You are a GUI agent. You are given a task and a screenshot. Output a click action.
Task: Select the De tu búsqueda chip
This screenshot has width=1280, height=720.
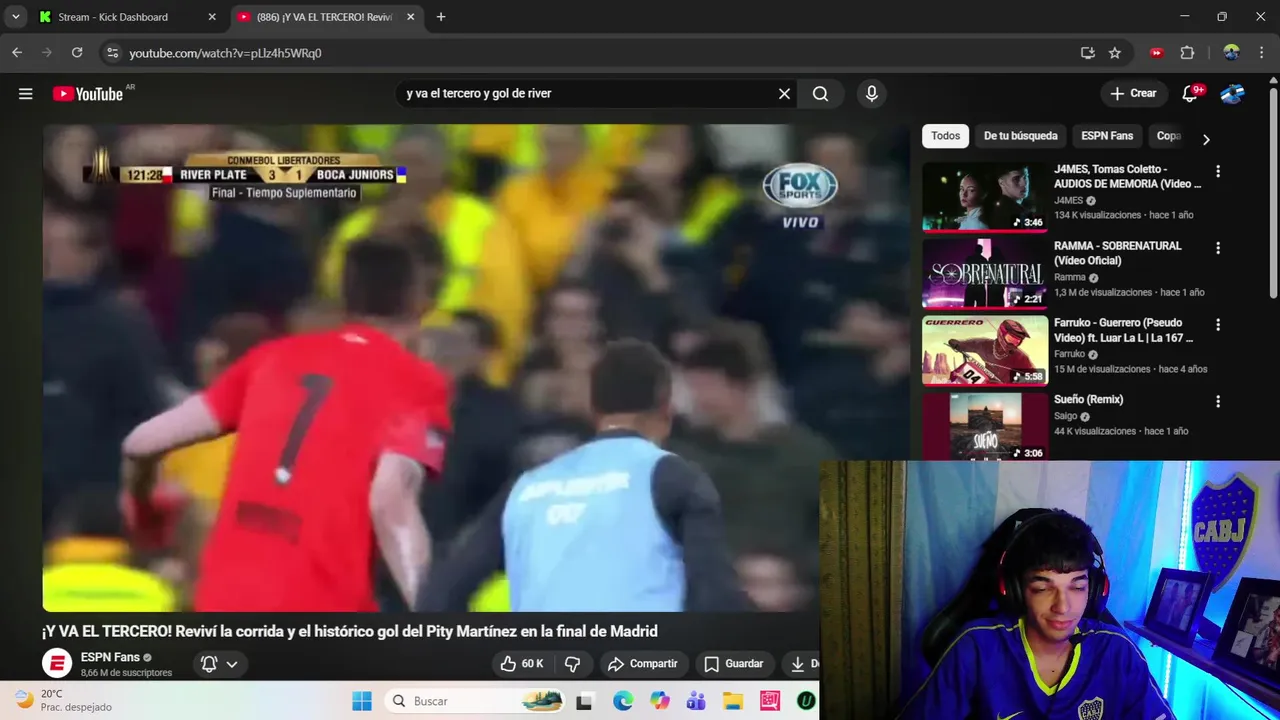click(x=1020, y=136)
